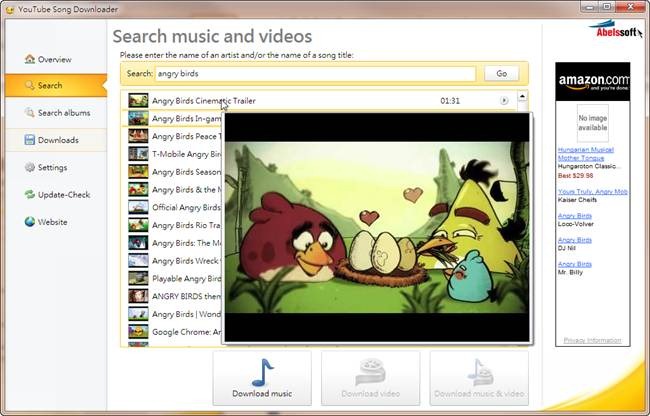Select the Angry Birds Seasons result row
The height and width of the screenshot is (416, 650).
click(x=172, y=172)
